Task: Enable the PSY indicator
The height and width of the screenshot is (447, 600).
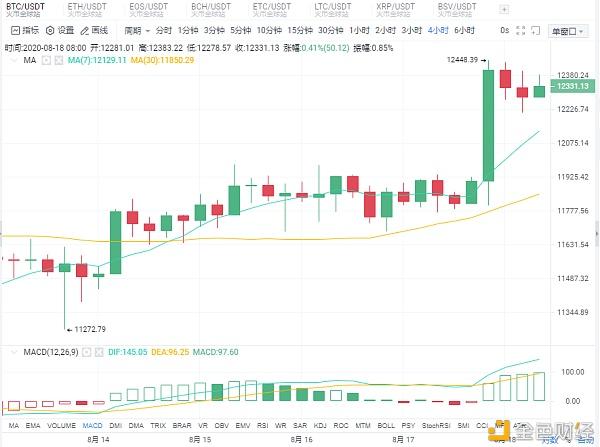Action: click(408, 426)
